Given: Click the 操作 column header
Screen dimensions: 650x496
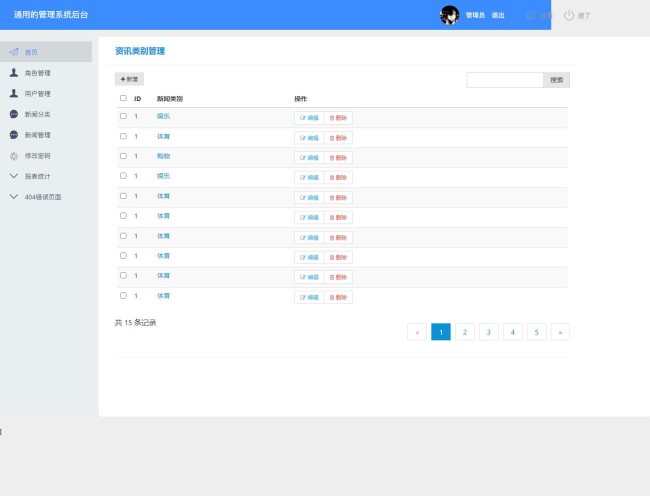Looking at the screenshot, I should [301, 99].
